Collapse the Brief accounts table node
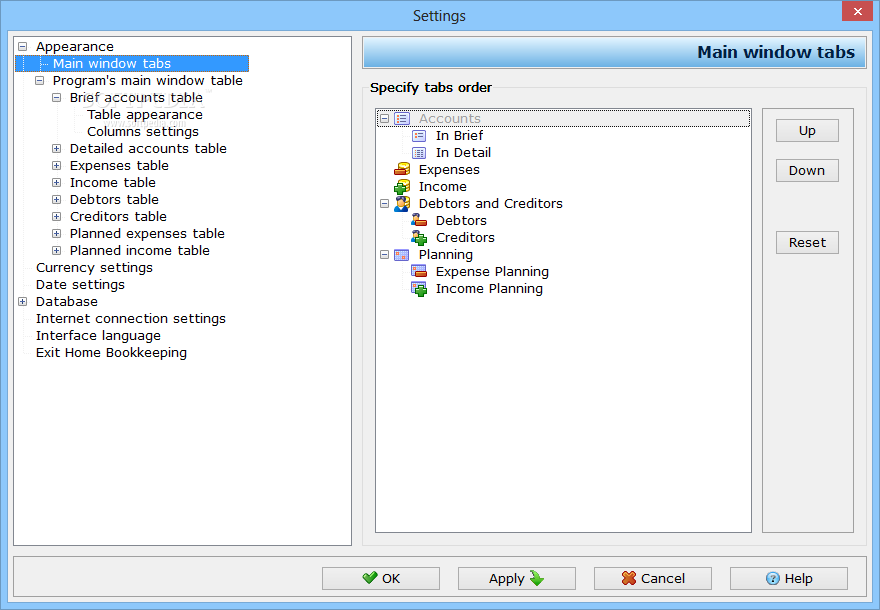 [x=56, y=98]
